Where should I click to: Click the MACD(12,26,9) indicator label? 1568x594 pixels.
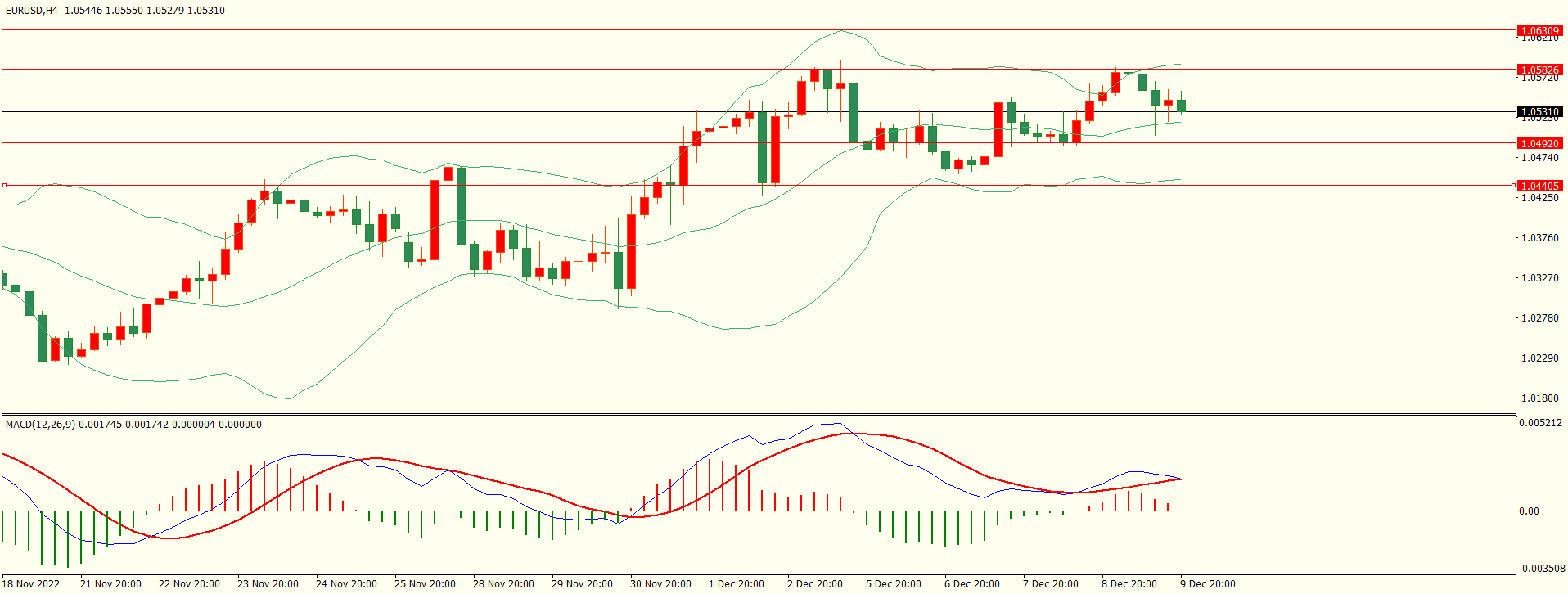[x=40, y=424]
